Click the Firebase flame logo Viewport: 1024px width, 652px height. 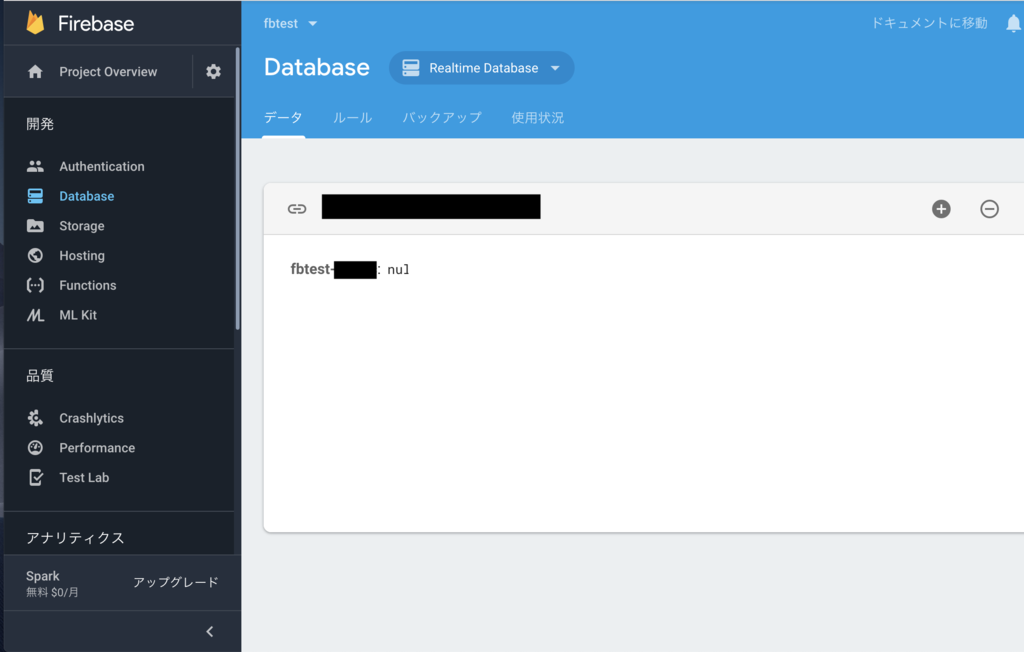coord(35,23)
